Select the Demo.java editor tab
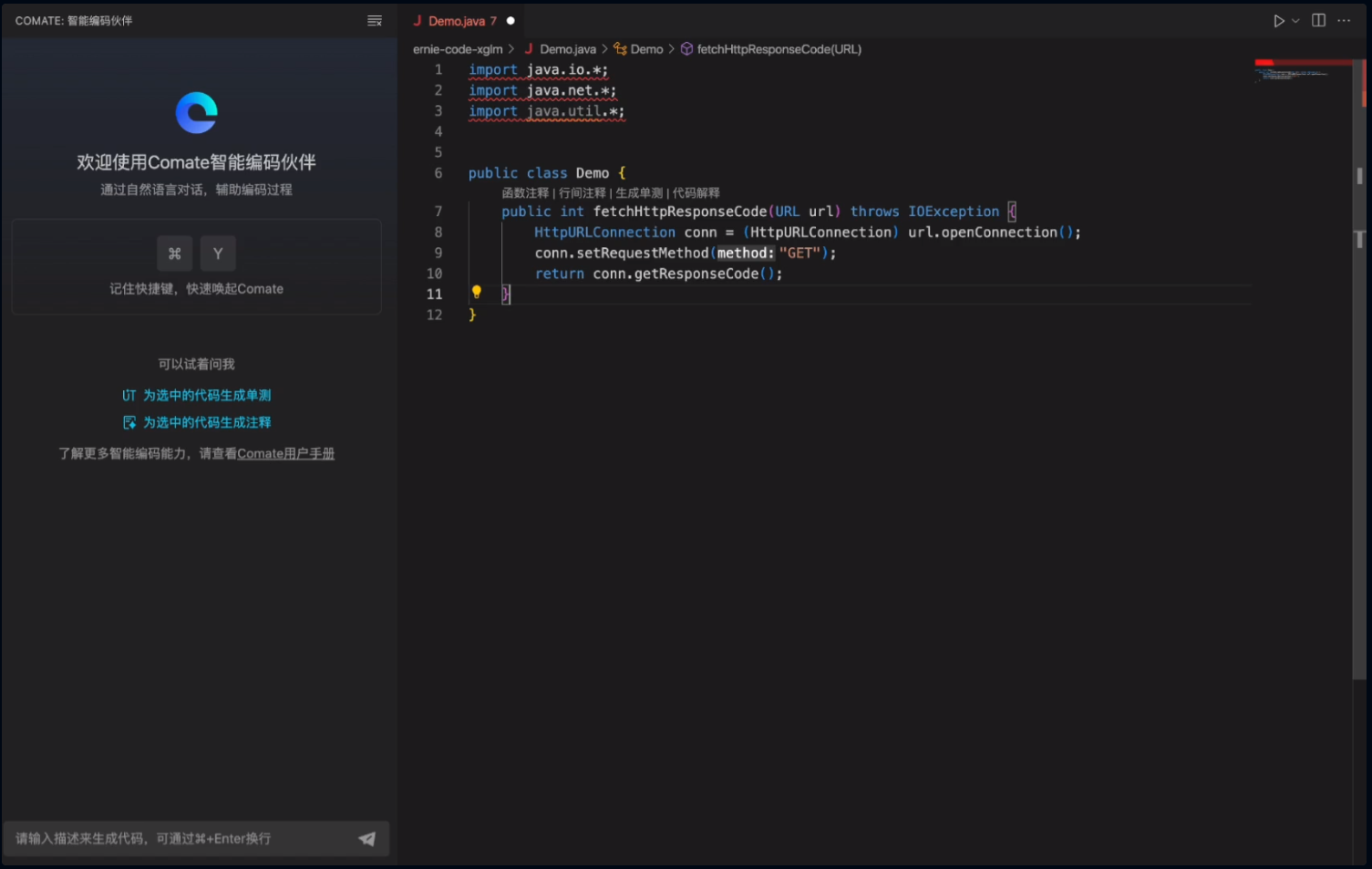Screen dimensions: 1372x869 [461, 21]
